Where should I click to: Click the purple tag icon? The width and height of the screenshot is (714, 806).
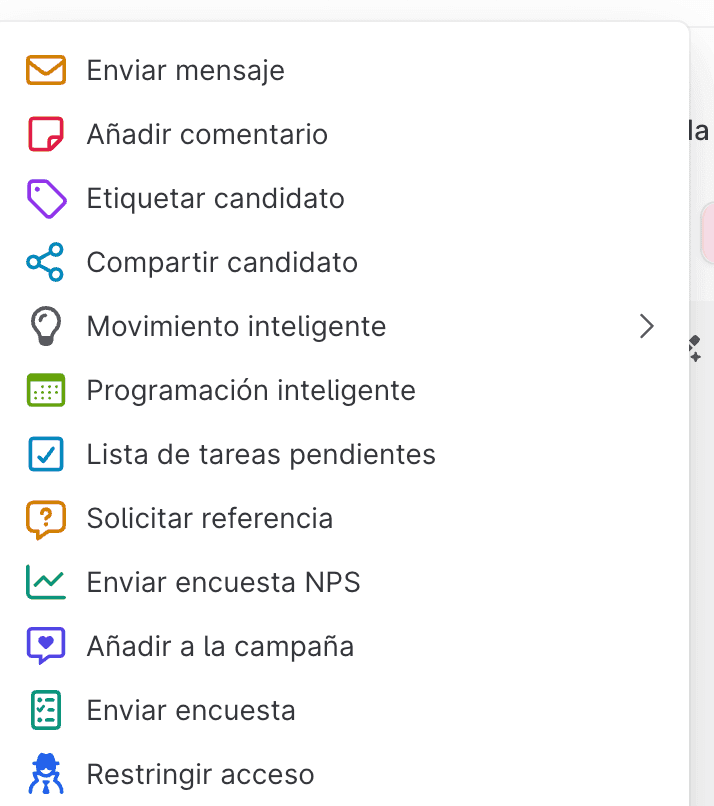click(x=46, y=198)
